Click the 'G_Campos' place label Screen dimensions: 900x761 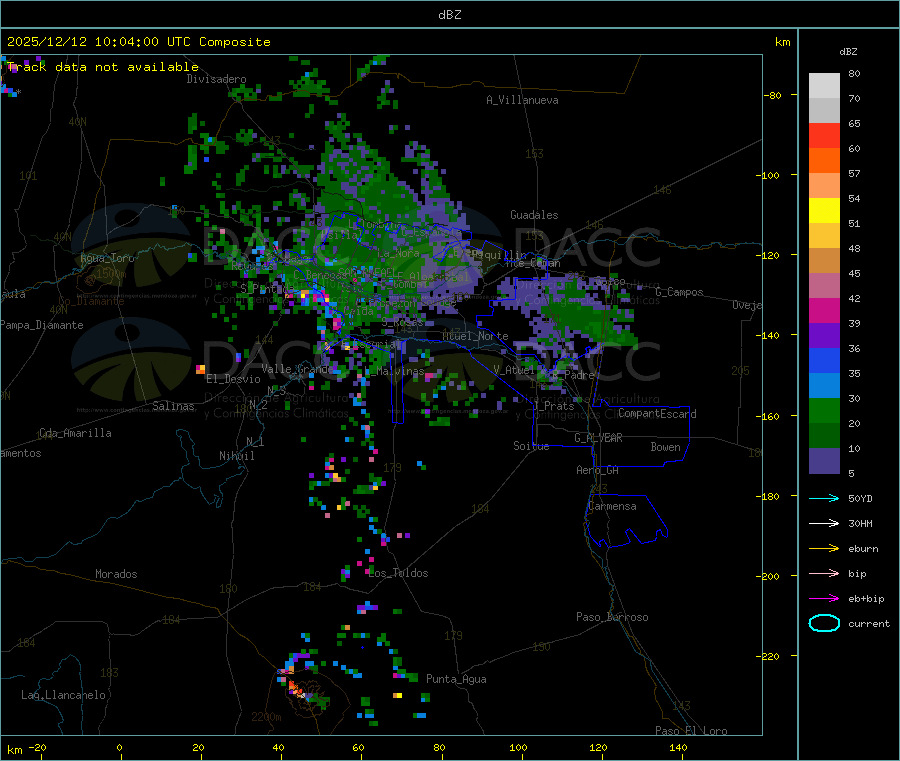tap(679, 292)
